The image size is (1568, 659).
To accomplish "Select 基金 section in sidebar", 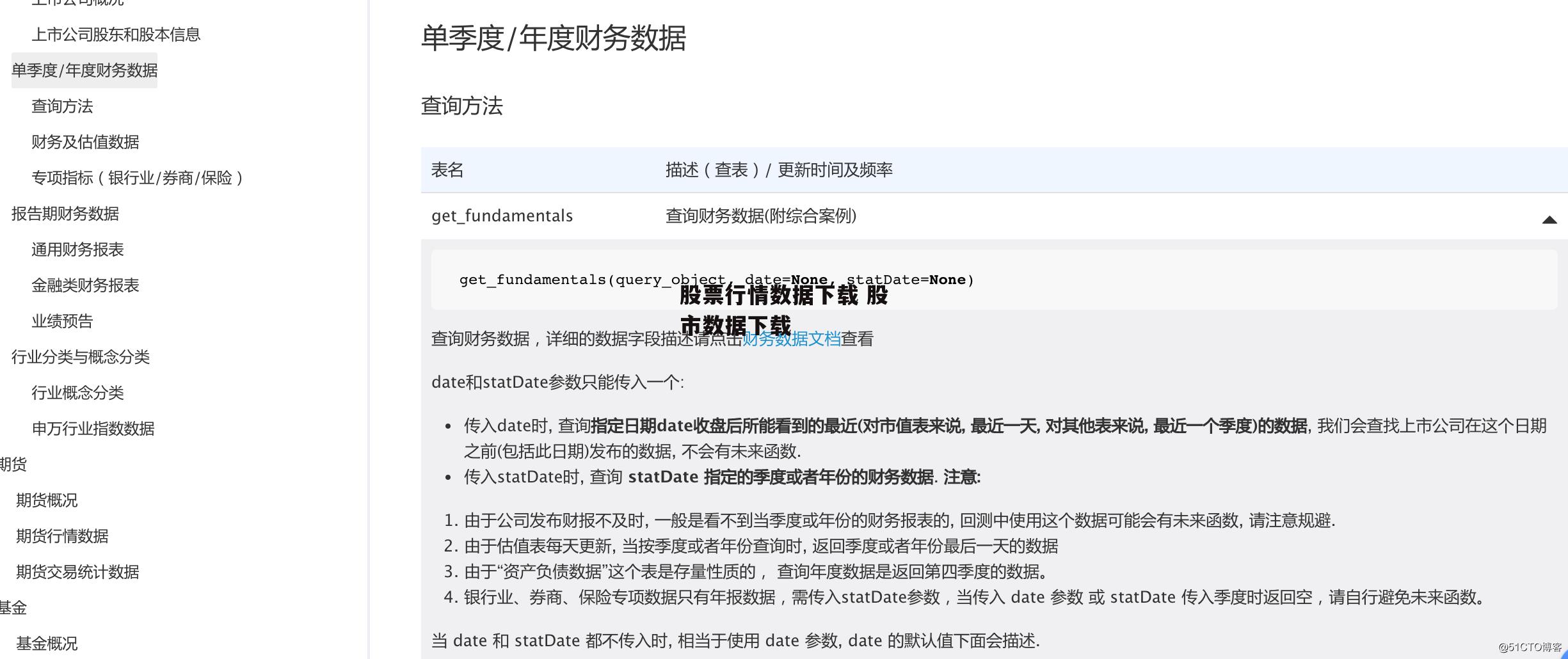I will tap(13, 608).
